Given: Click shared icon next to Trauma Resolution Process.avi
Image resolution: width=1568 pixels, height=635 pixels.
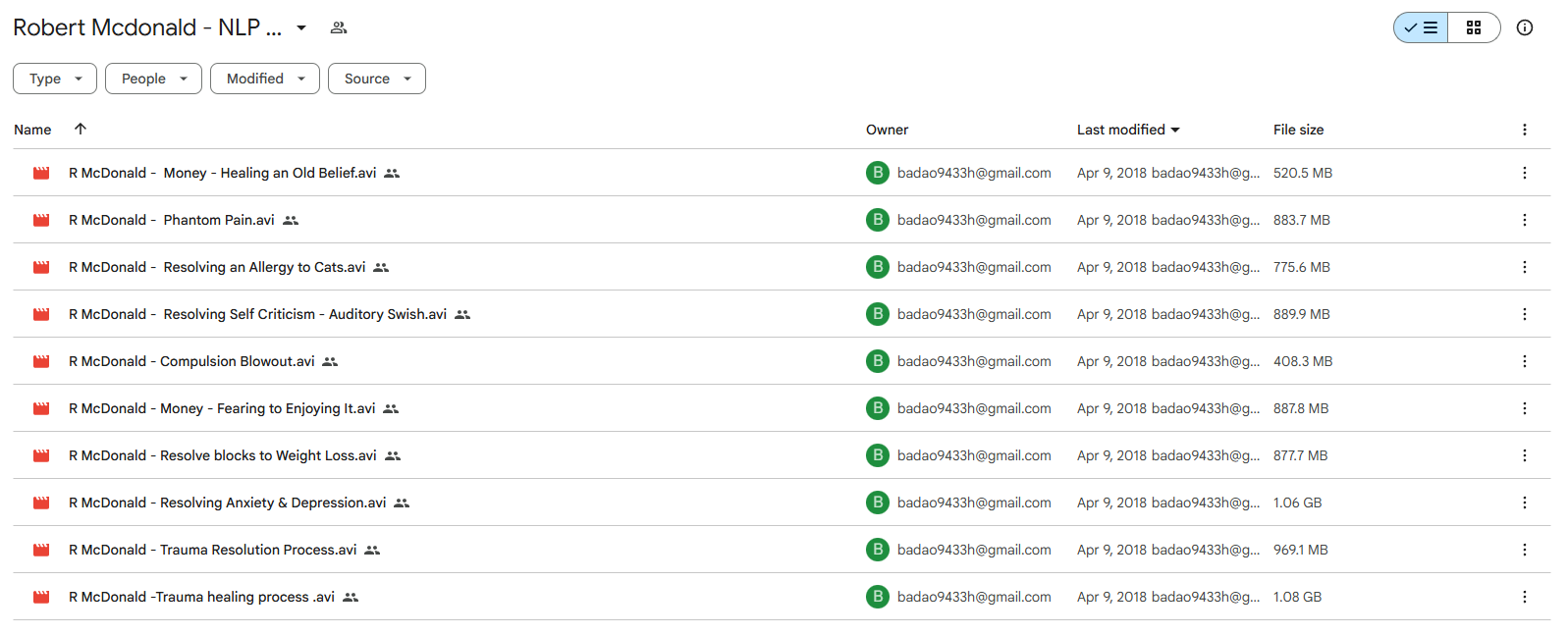Looking at the screenshot, I should [x=372, y=550].
